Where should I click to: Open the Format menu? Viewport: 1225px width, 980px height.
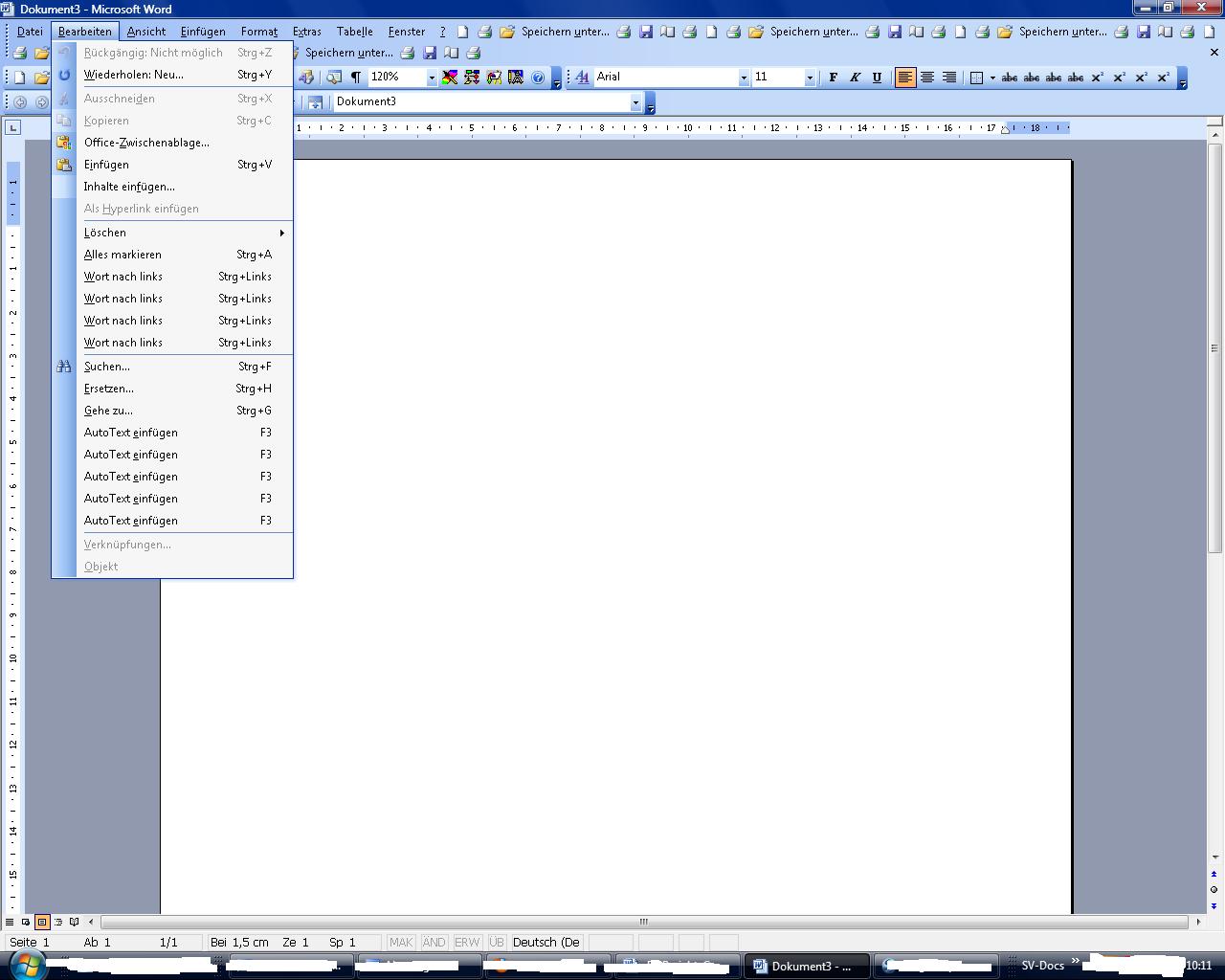pos(259,32)
